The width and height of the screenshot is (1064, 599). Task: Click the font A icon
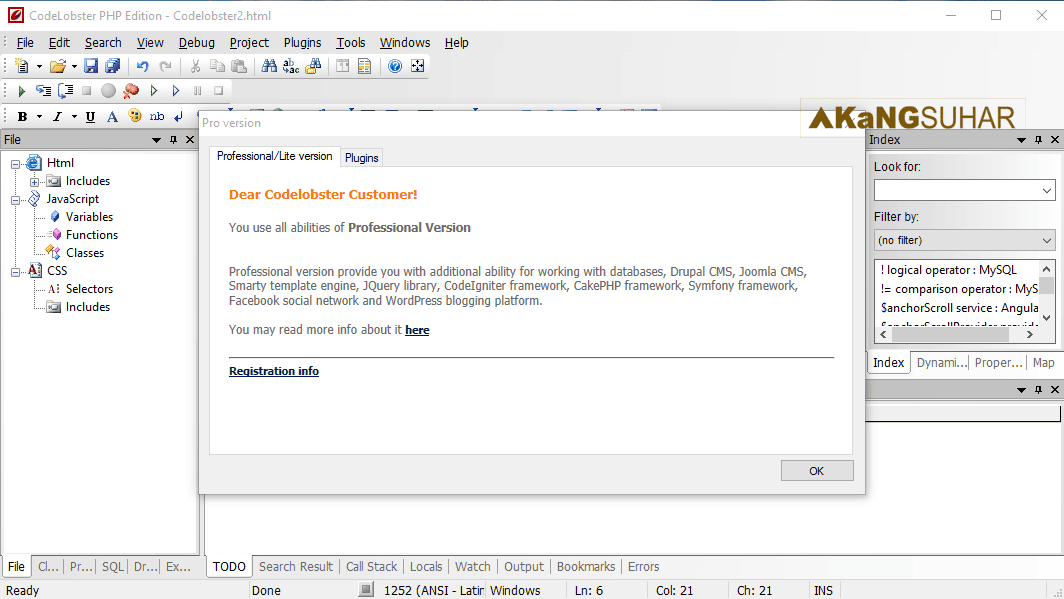(x=112, y=117)
